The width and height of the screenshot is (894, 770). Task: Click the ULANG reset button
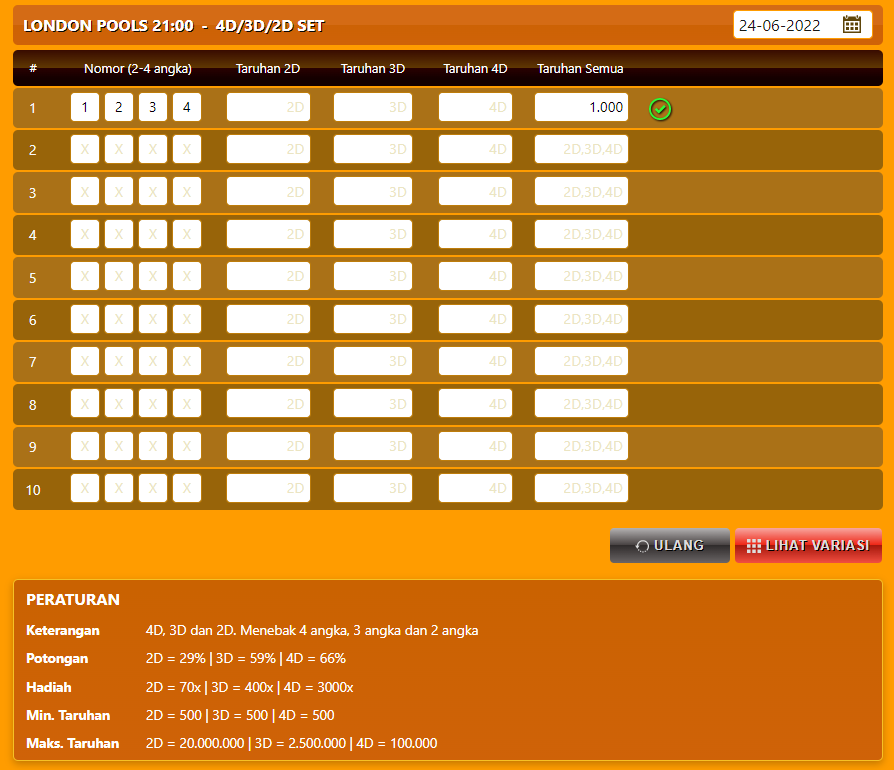(x=669, y=546)
